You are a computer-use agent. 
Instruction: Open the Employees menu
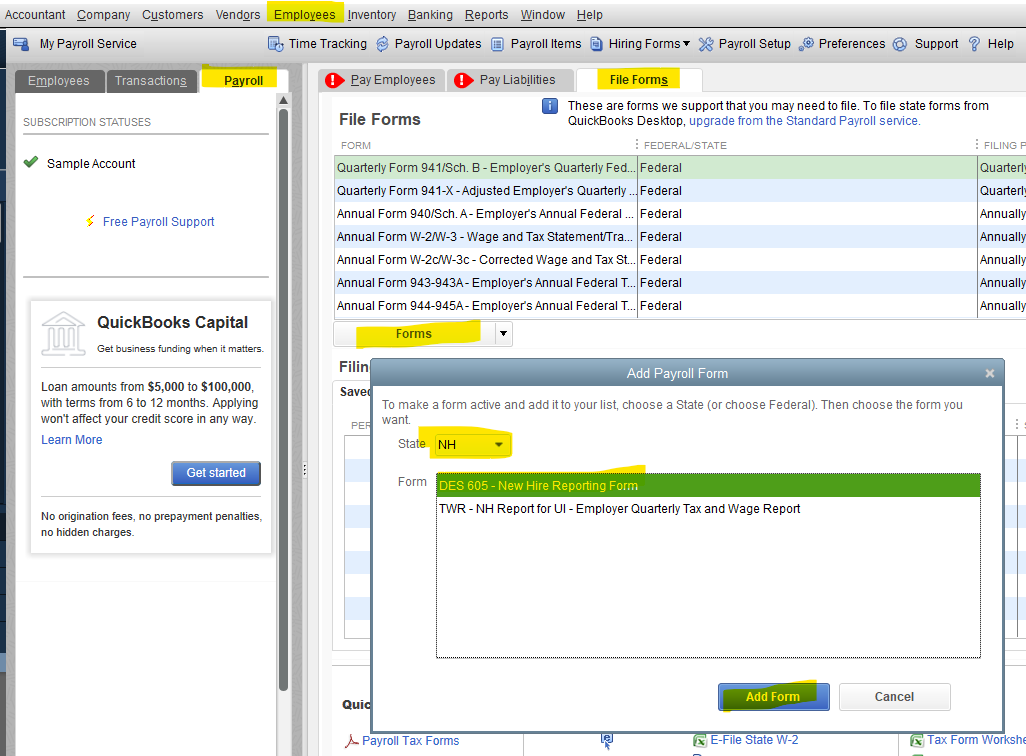(304, 14)
